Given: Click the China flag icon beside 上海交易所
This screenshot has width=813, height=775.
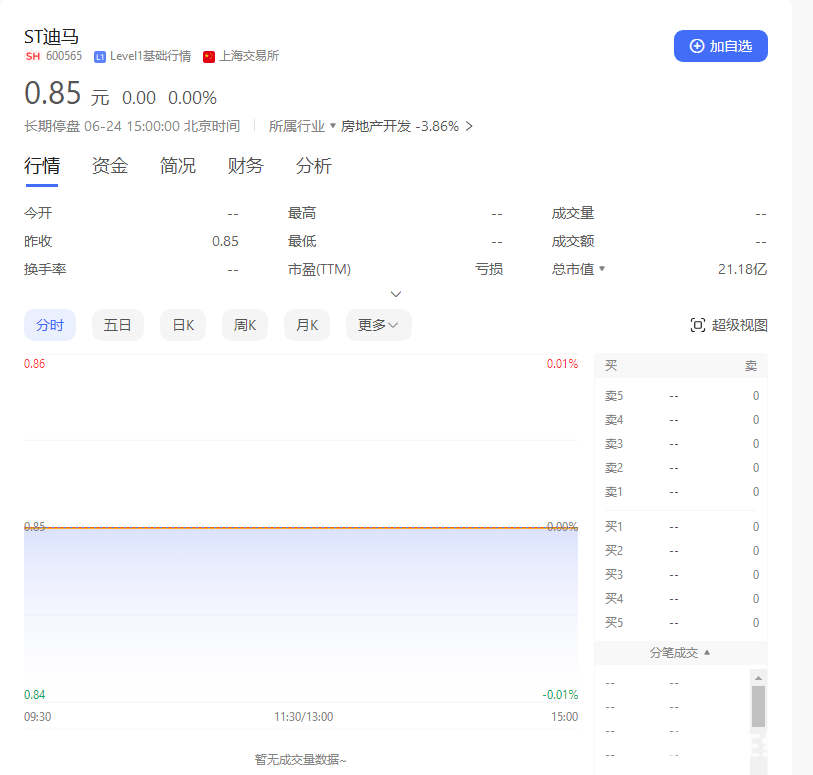Looking at the screenshot, I should (x=209, y=57).
